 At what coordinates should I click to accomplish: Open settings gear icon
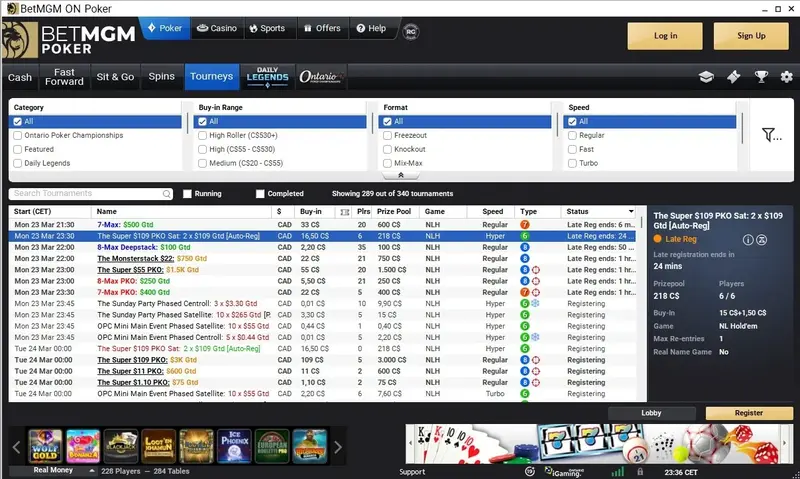(x=787, y=77)
